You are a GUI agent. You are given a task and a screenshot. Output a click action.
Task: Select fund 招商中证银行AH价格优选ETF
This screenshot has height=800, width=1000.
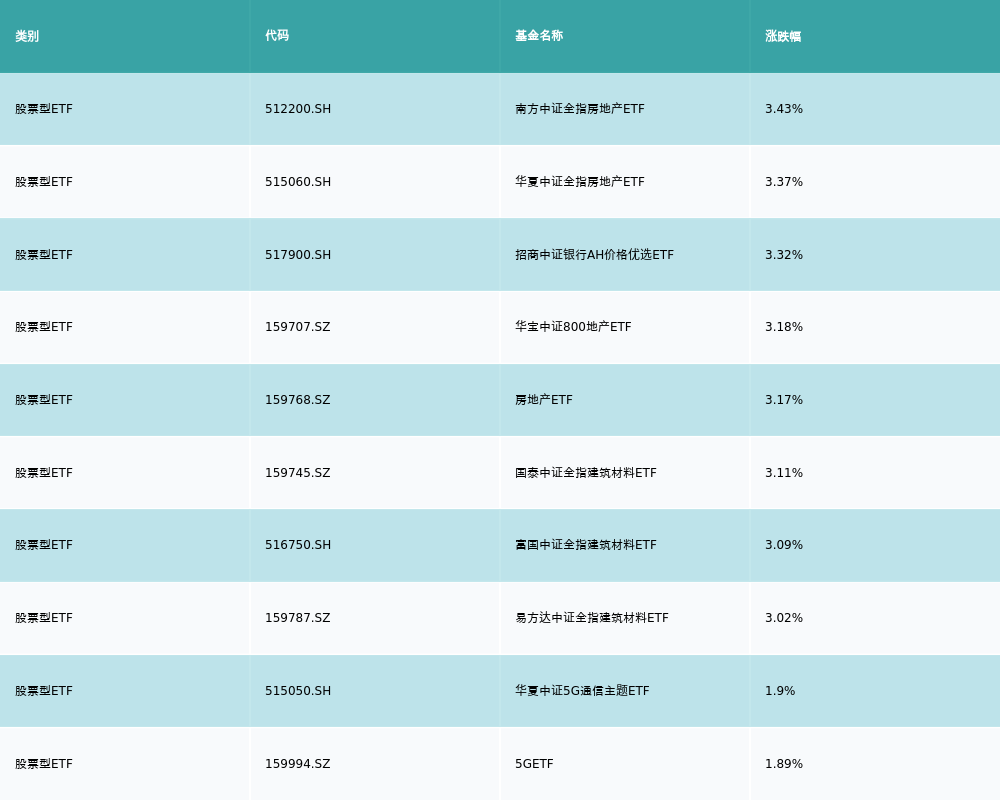594,255
